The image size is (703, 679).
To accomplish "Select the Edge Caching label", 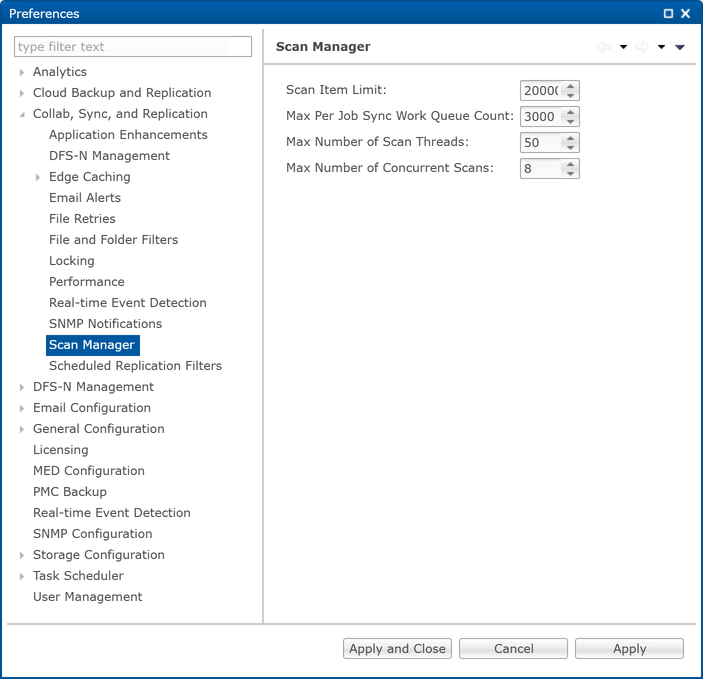I will tap(90, 177).
